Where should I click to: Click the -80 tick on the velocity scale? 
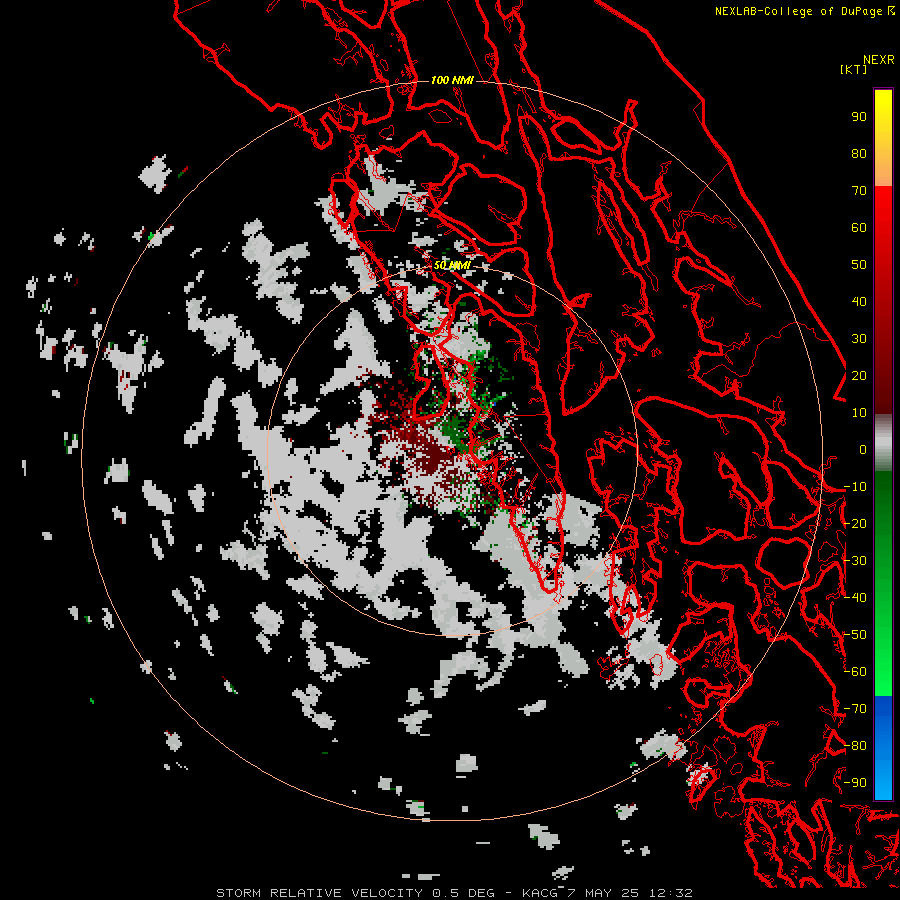coord(855,746)
